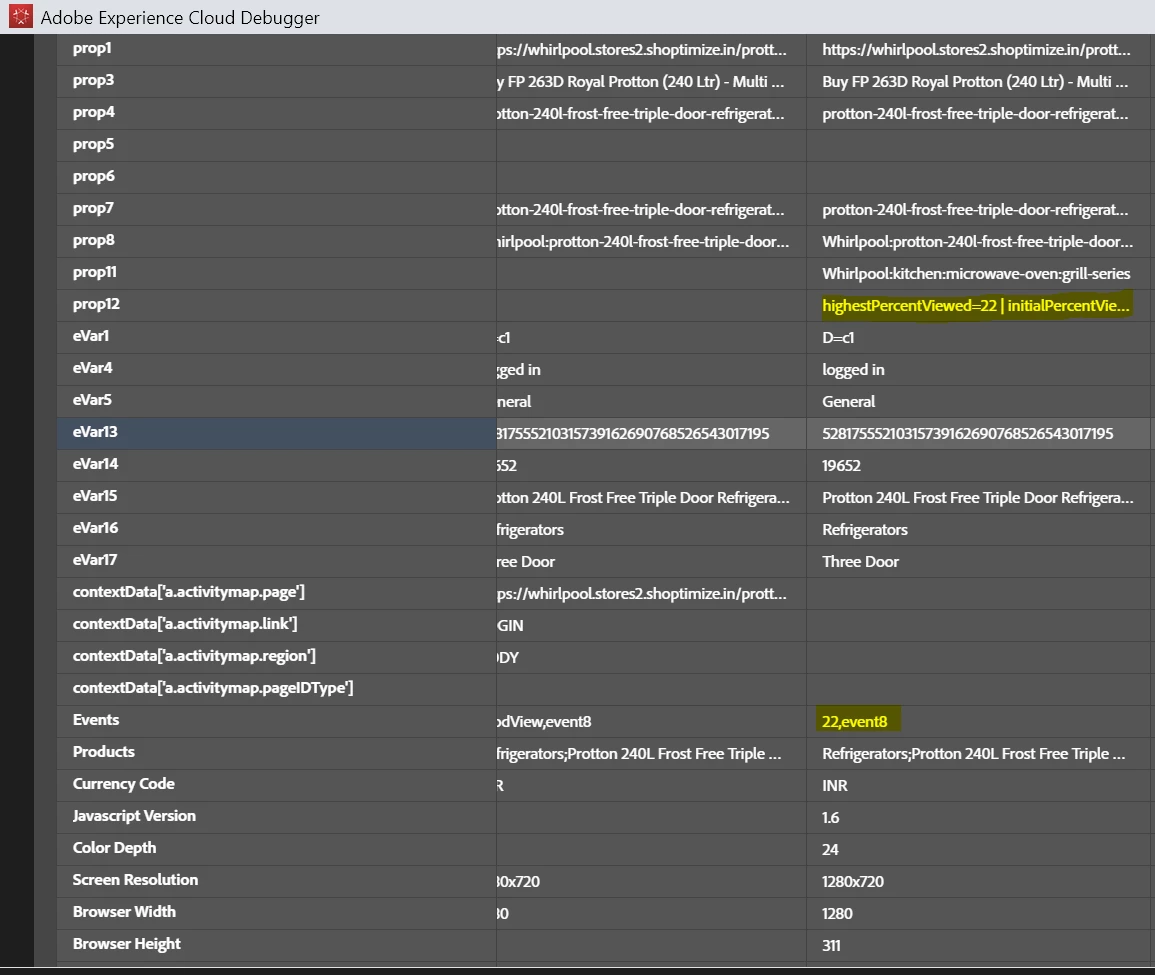This screenshot has height=975, width=1155.
Task: Select the contextData a.activitymap.page label
Action: coord(189,592)
